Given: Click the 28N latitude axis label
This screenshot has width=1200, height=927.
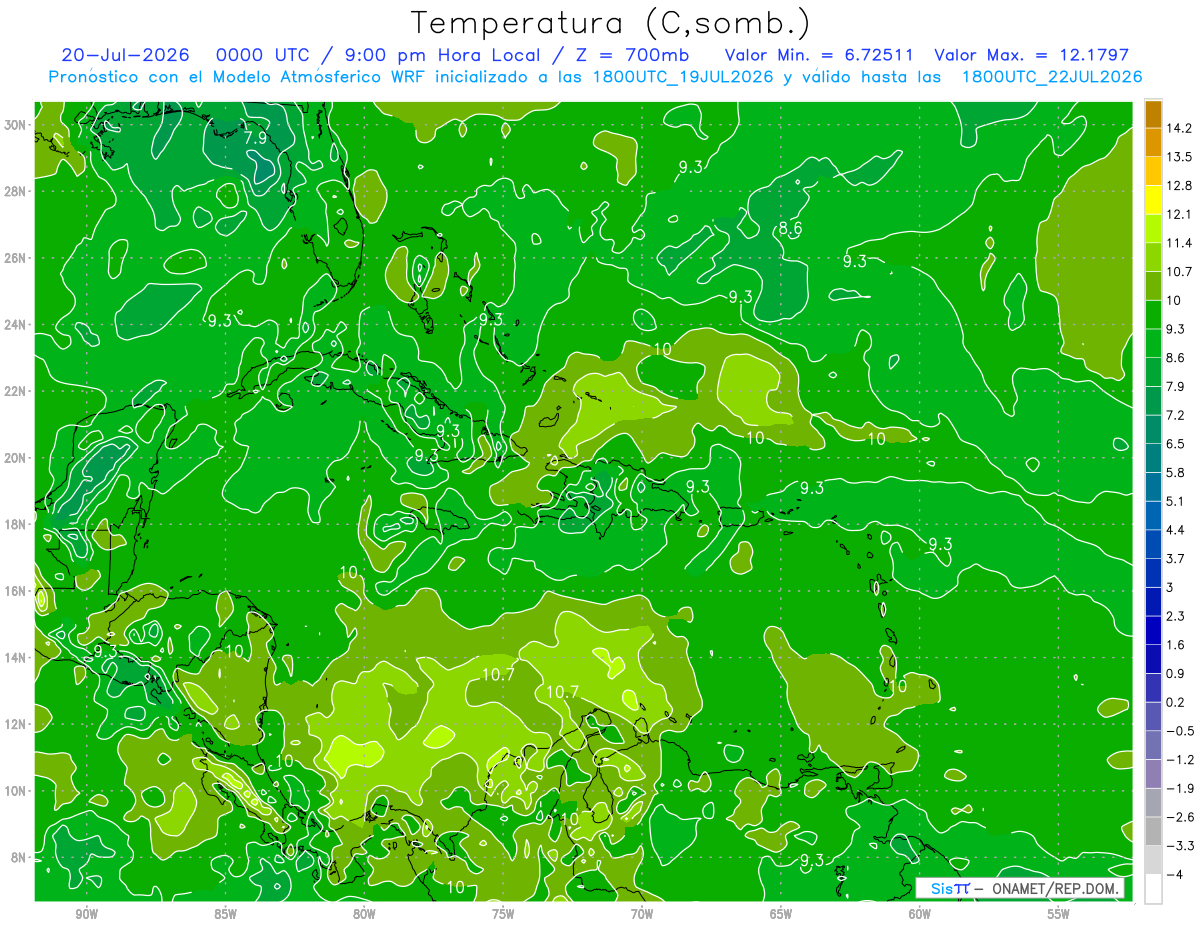Looking at the screenshot, I should coord(16,191).
